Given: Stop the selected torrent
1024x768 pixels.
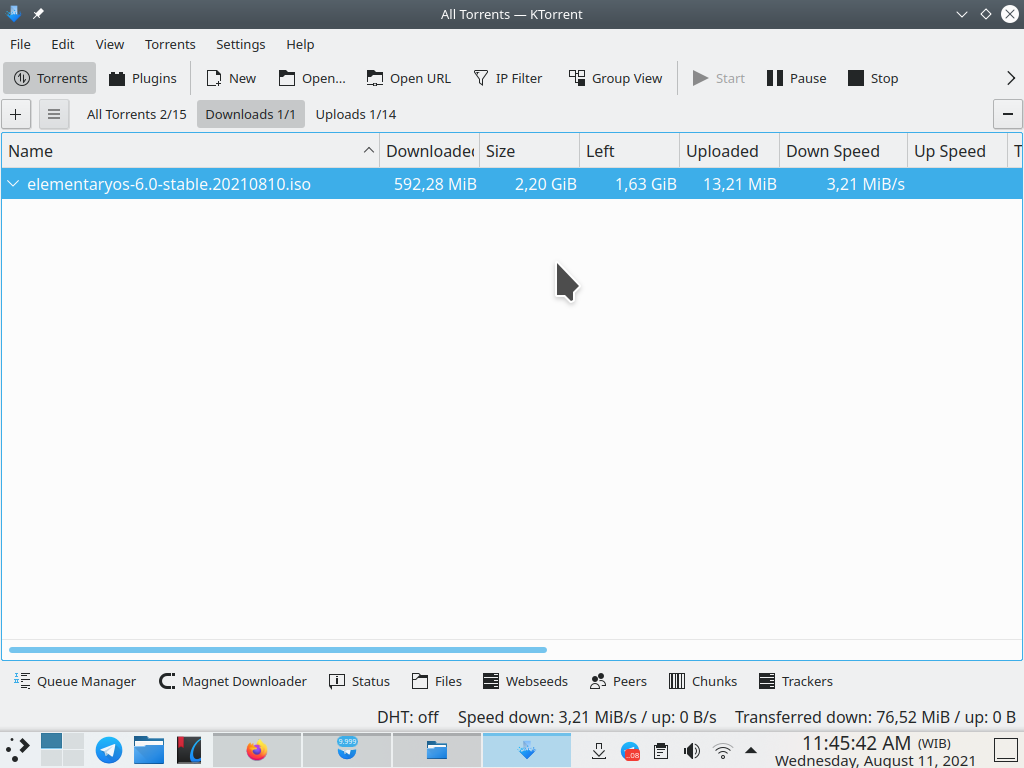Looking at the screenshot, I should [872, 78].
